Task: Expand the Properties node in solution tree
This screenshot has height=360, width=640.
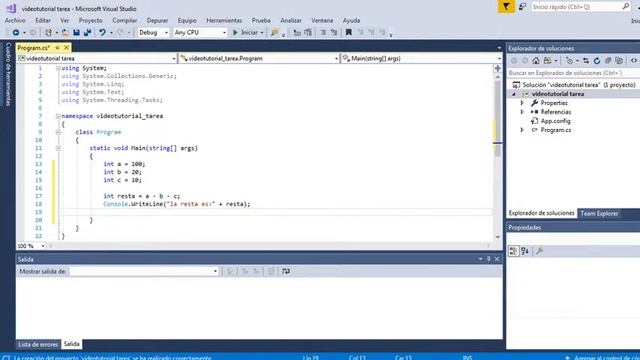Action: click(x=522, y=103)
